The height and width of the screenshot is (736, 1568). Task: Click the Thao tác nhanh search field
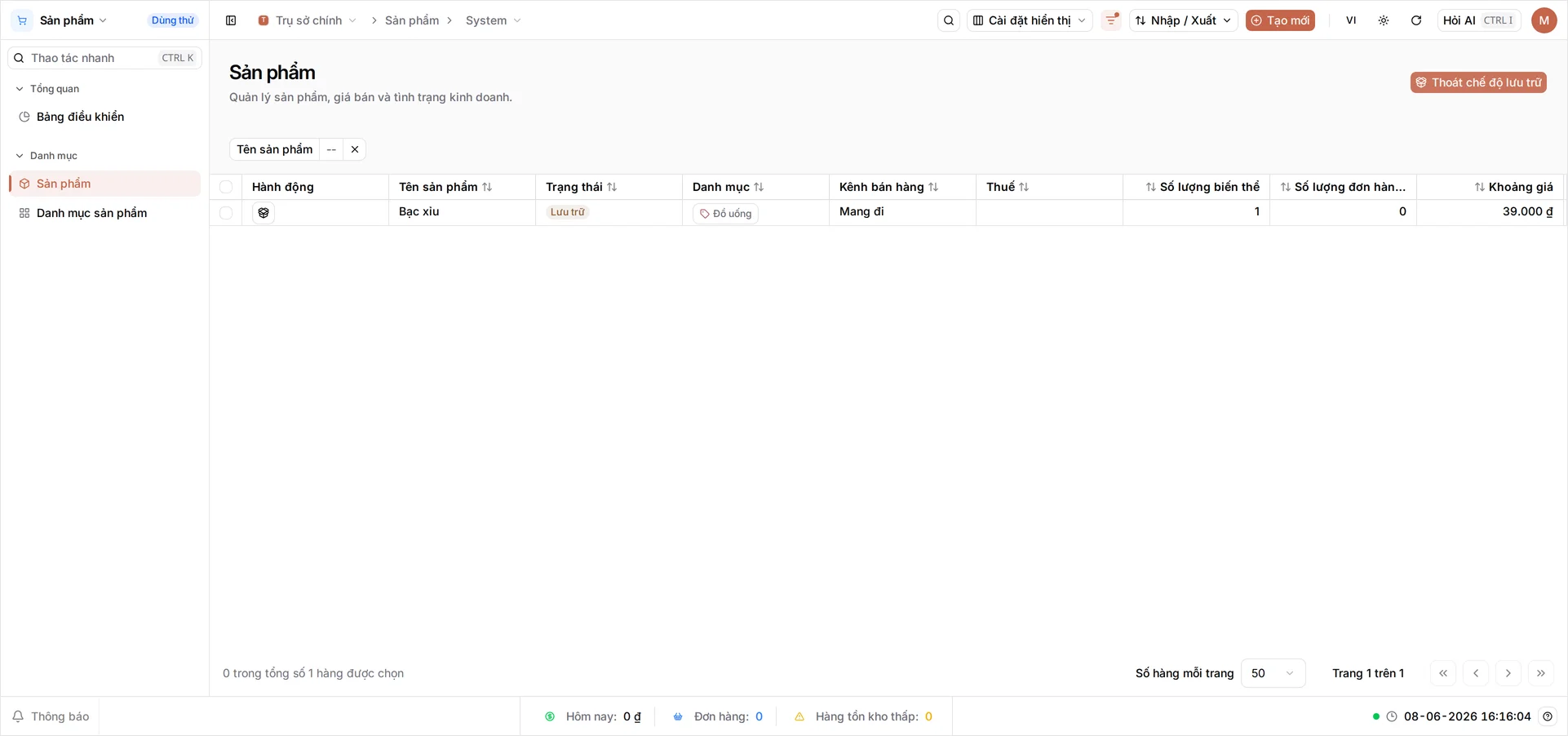pyautogui.click(x=104, y=58)
